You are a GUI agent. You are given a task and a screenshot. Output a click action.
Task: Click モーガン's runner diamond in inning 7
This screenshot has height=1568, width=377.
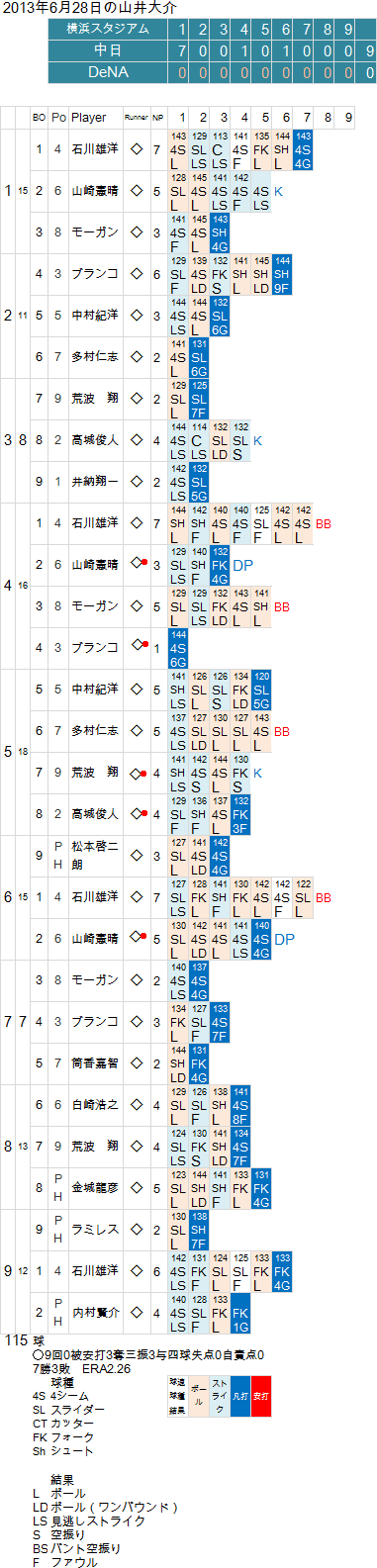[137, 980]
